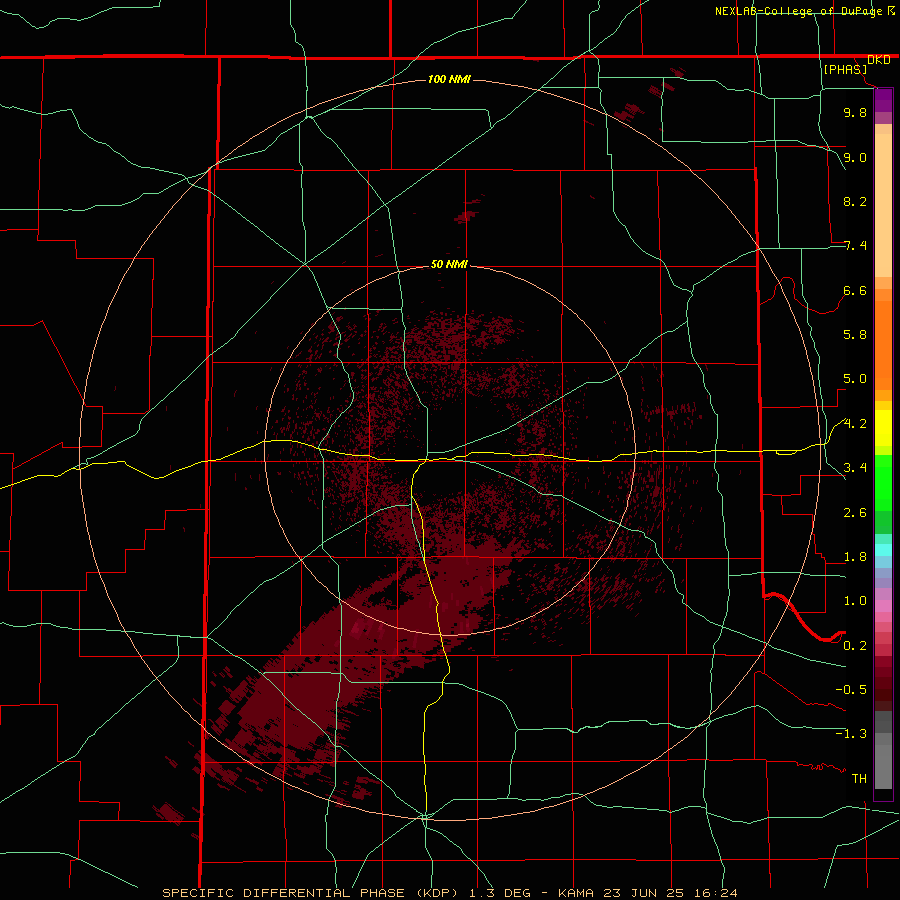Image resolution: width=900 pixels, height=900 pixels.
Task: Click the 0.2 legend value
Action: coord(855,646)
